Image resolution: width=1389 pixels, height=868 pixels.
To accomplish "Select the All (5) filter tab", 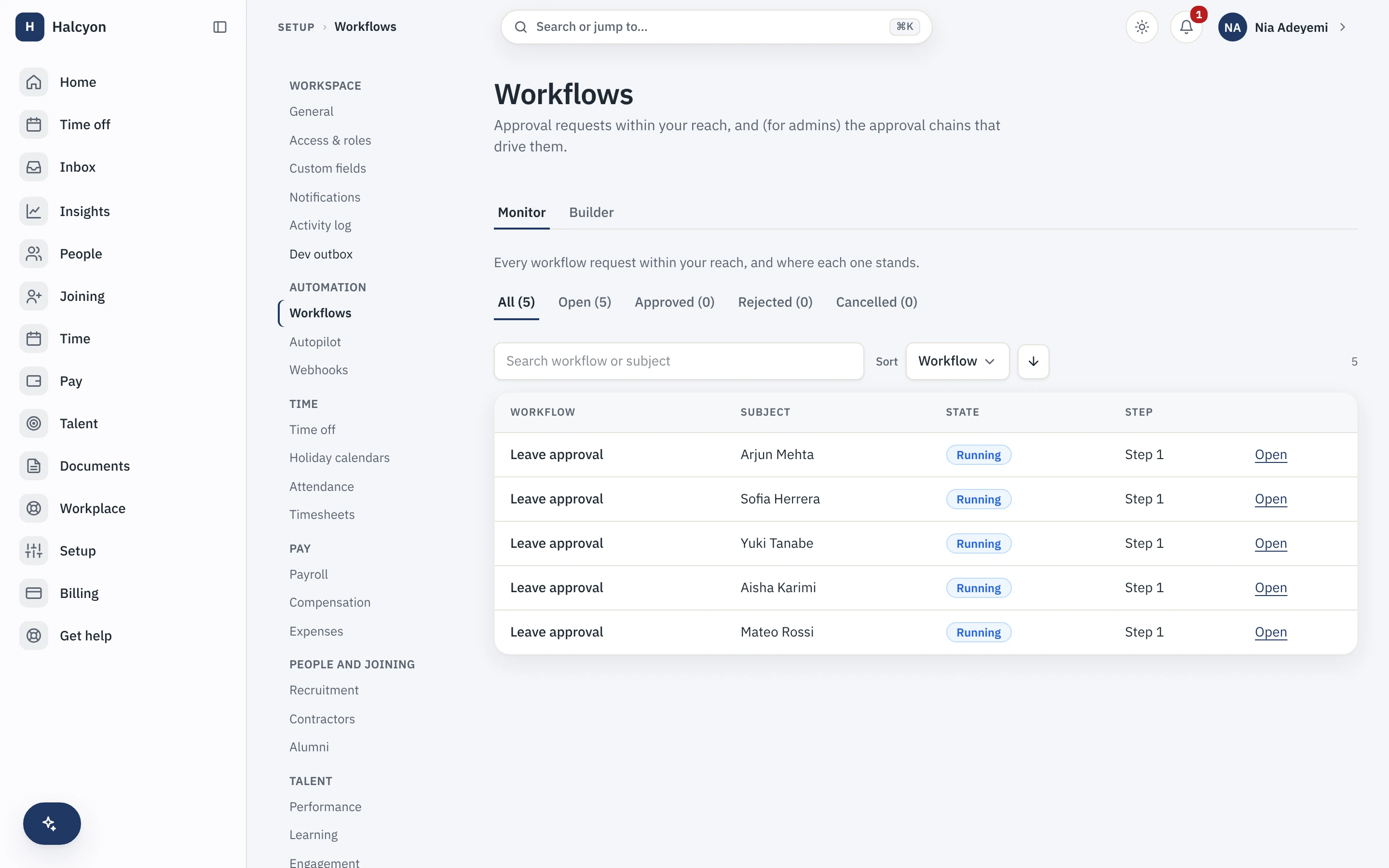I will pos(516,302).
